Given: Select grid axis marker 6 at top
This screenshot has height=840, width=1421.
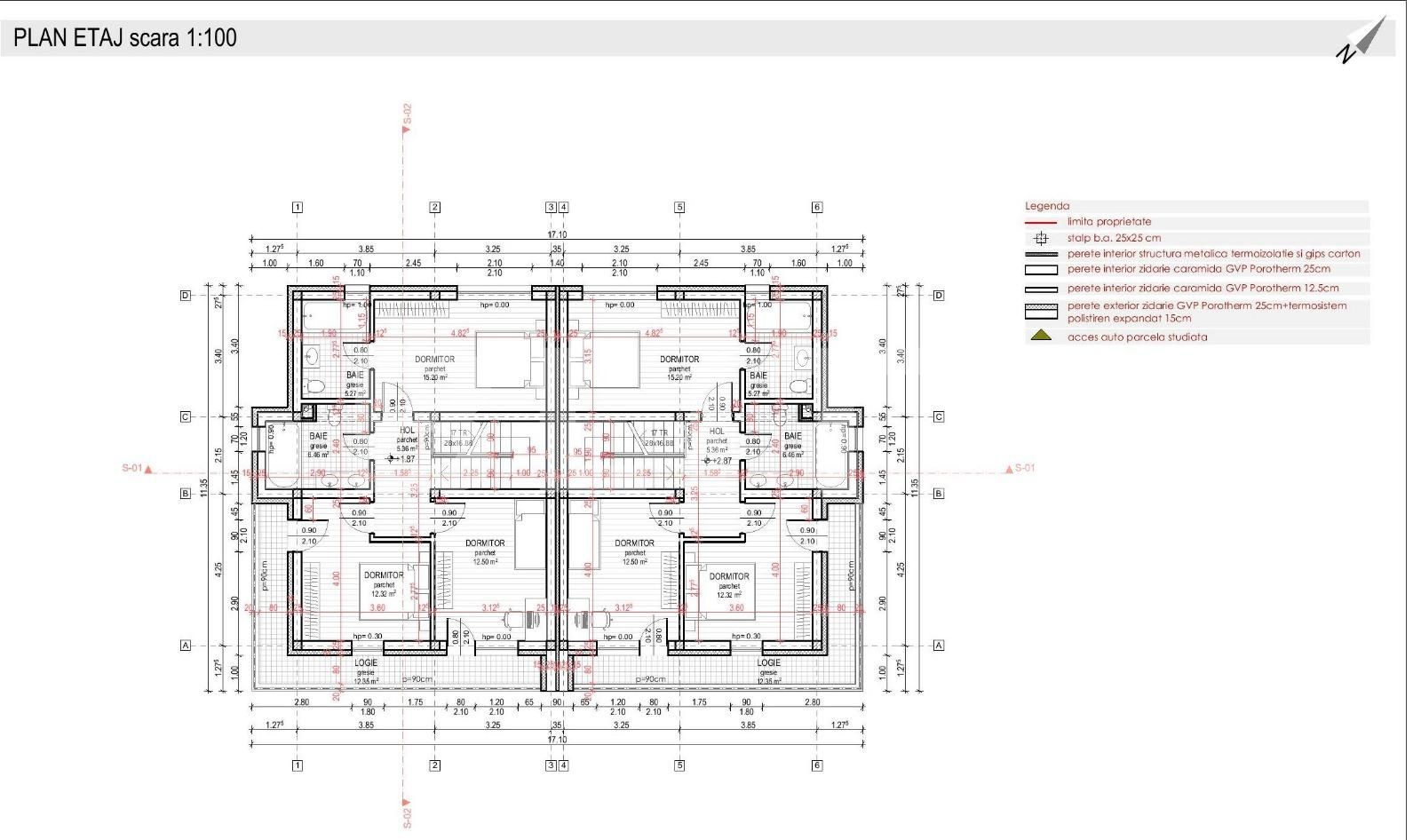Looking at the screenshot, I should click(x=817, y=208).
